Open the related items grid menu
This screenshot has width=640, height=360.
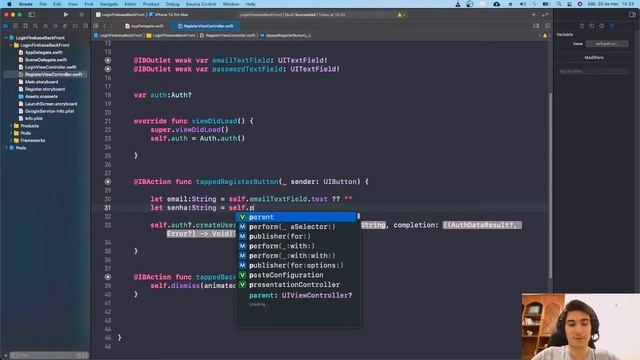(96, 26)
